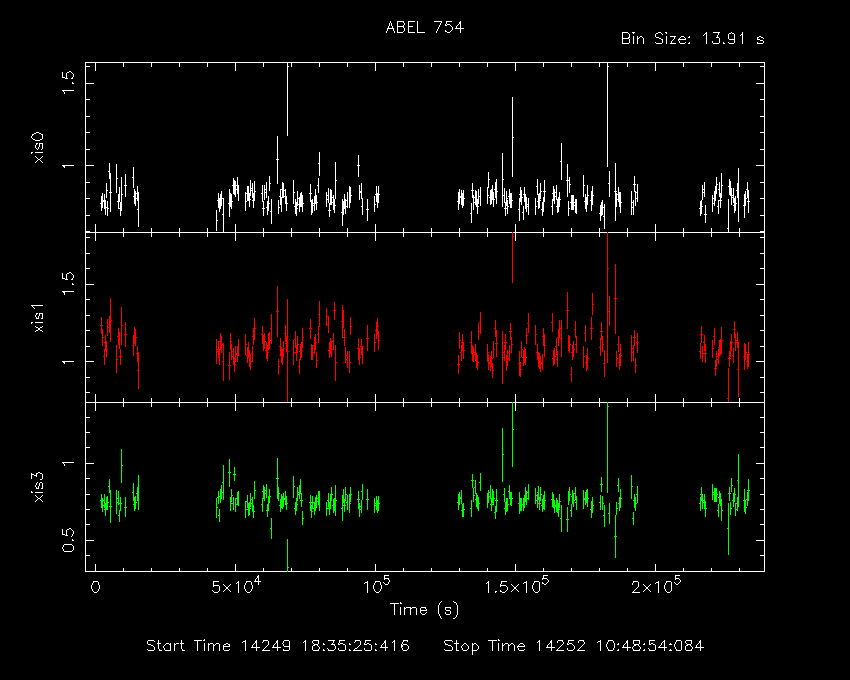
Task: Click the Time (s) x-axis label
Action: 424,610
